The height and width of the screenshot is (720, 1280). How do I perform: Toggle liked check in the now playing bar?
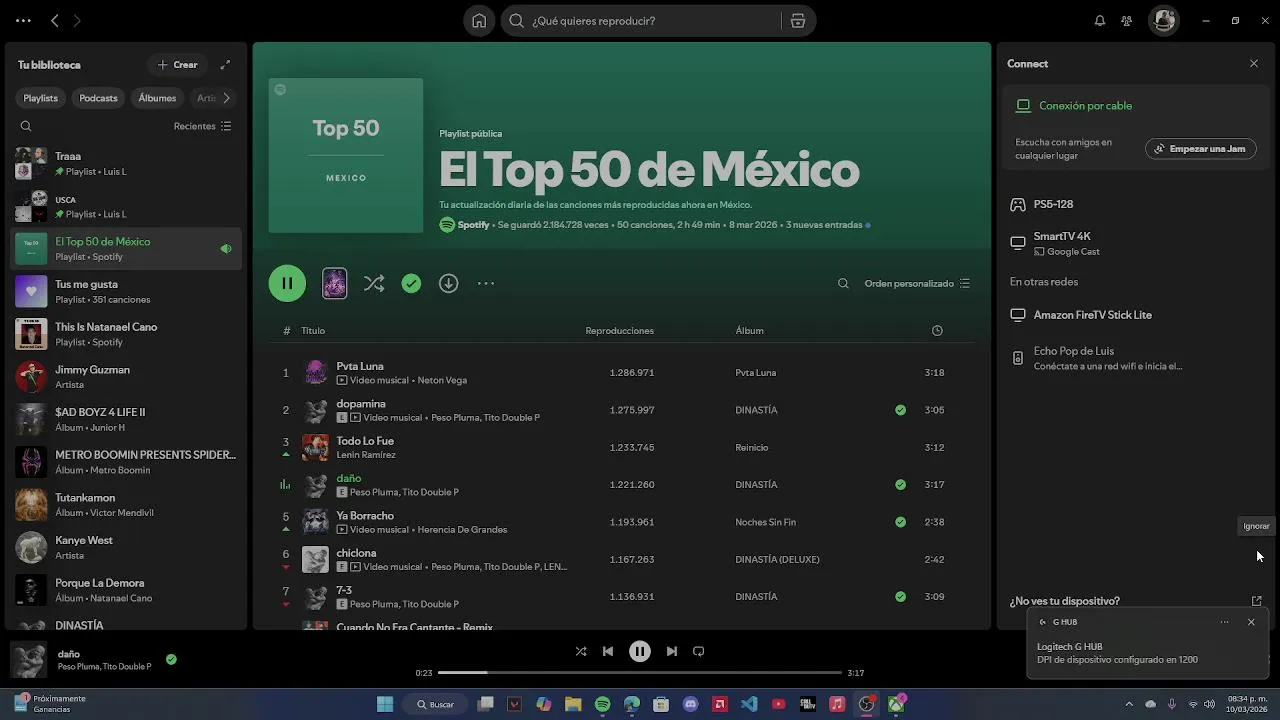tap(171, 660)
